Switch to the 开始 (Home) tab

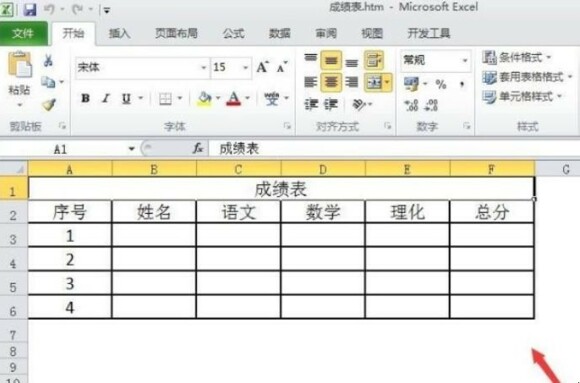pyautogui.click(x=73, y=34)
